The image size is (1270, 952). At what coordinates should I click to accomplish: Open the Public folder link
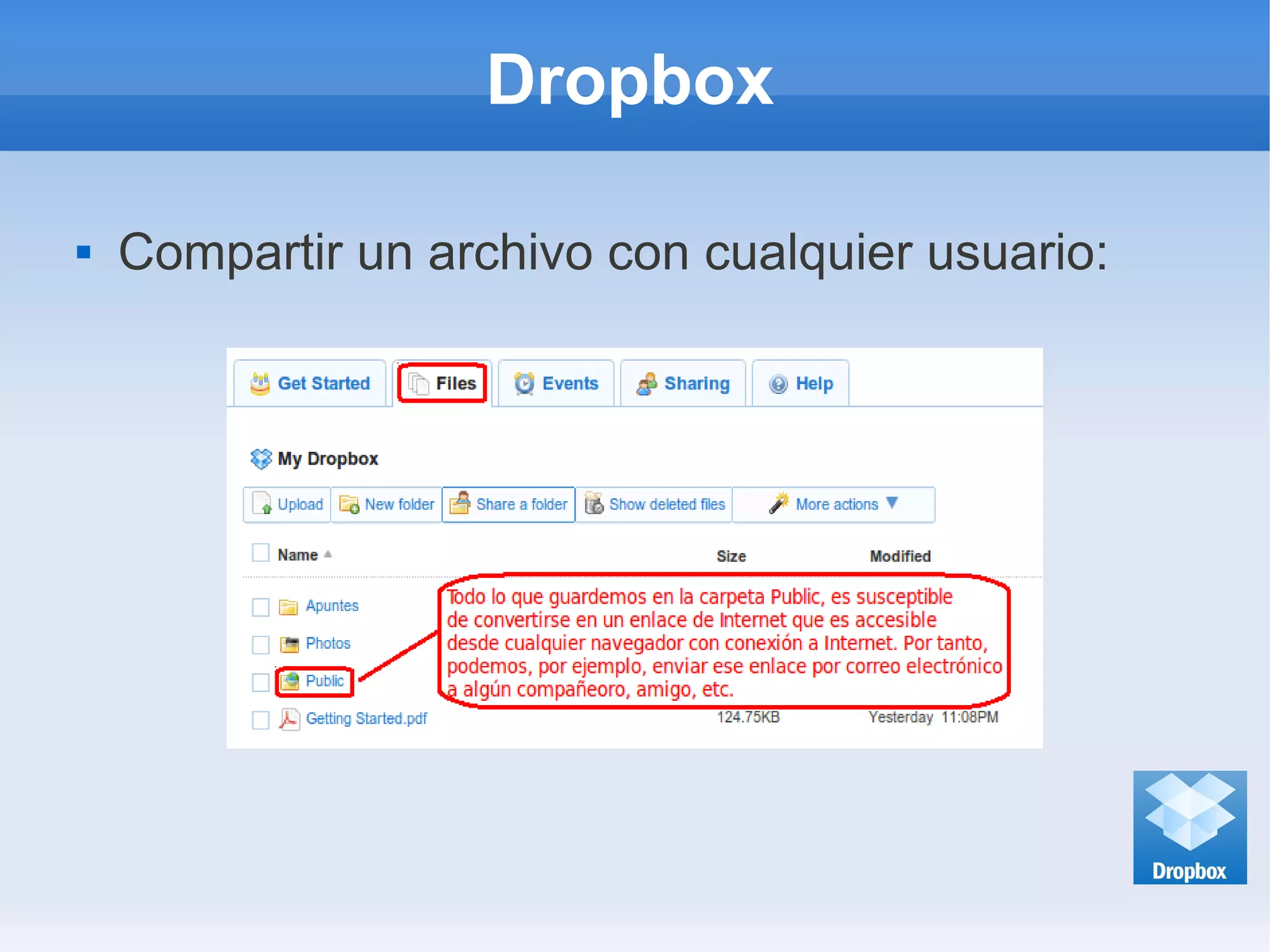pyautogui.click(x=324, y=681)
